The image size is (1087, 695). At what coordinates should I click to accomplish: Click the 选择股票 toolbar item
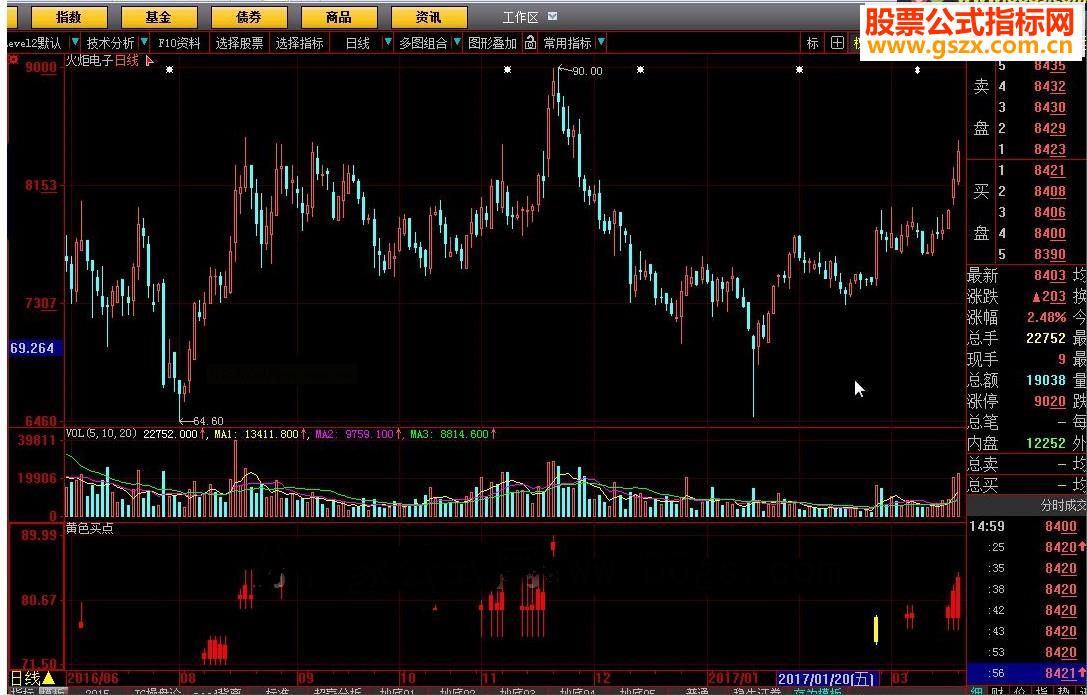coord(239,43)
